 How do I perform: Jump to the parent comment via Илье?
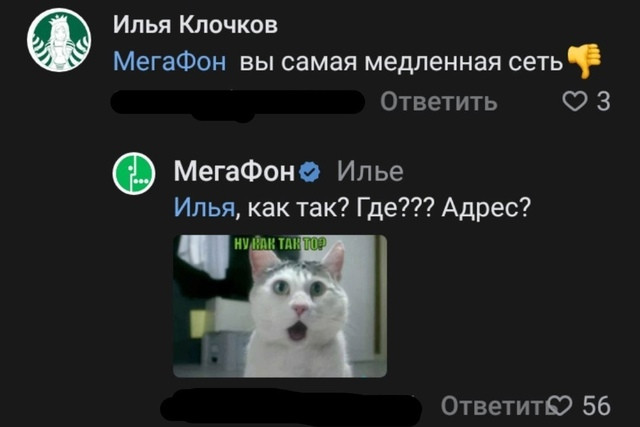pyautogui.click(x=370, y=171)
